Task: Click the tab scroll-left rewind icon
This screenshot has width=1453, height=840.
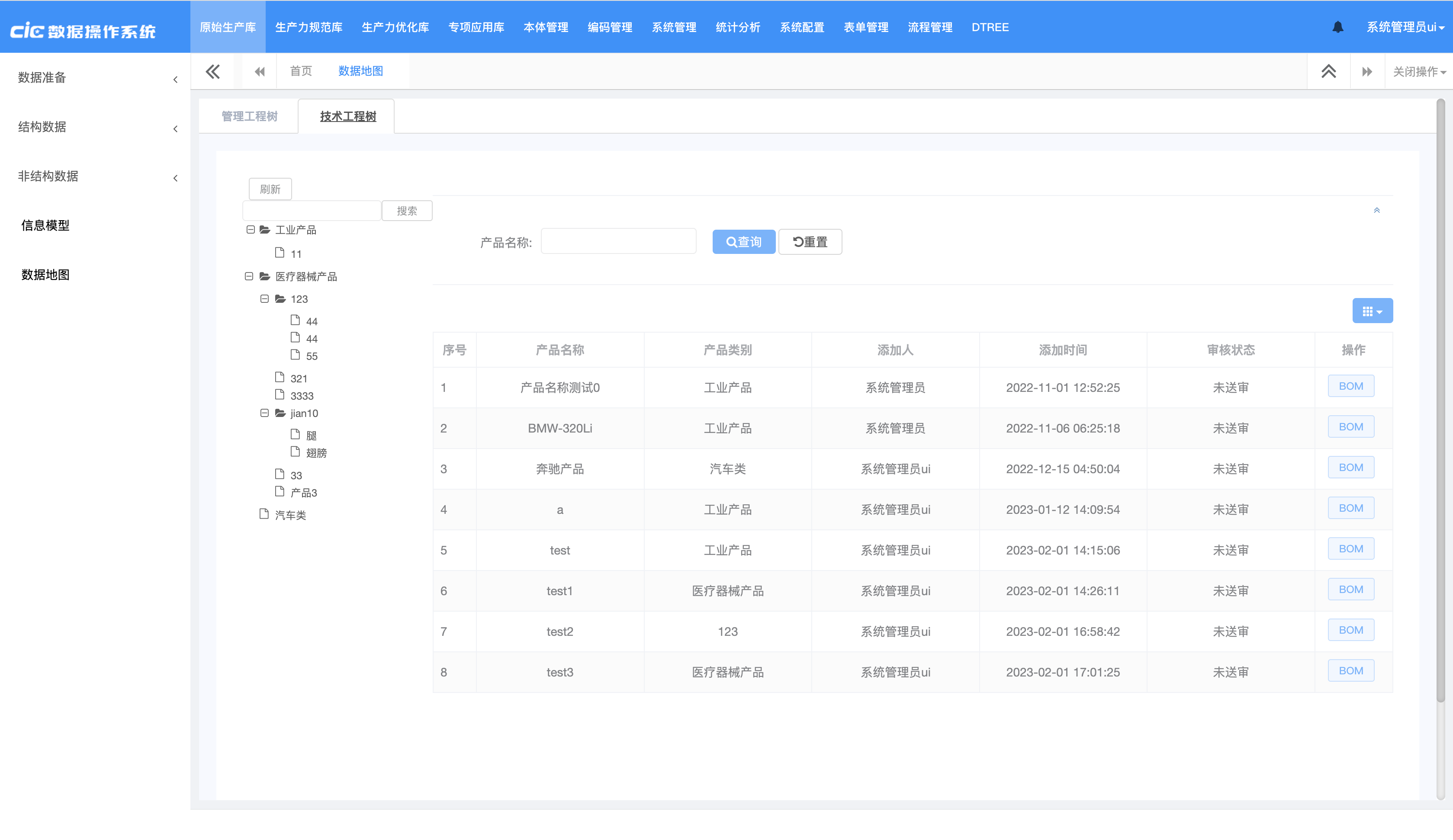Action: [x=260, y=71]
